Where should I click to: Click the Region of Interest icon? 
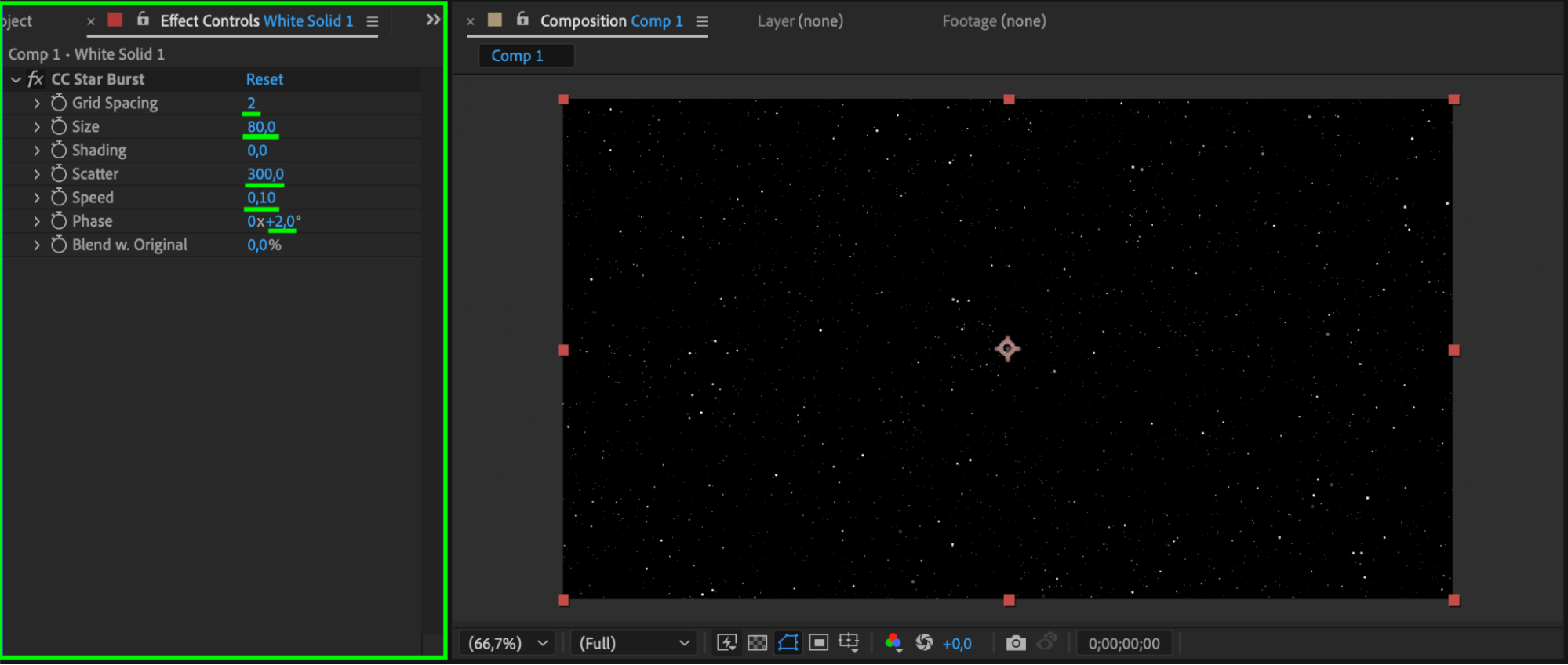[x=818, y=643]
